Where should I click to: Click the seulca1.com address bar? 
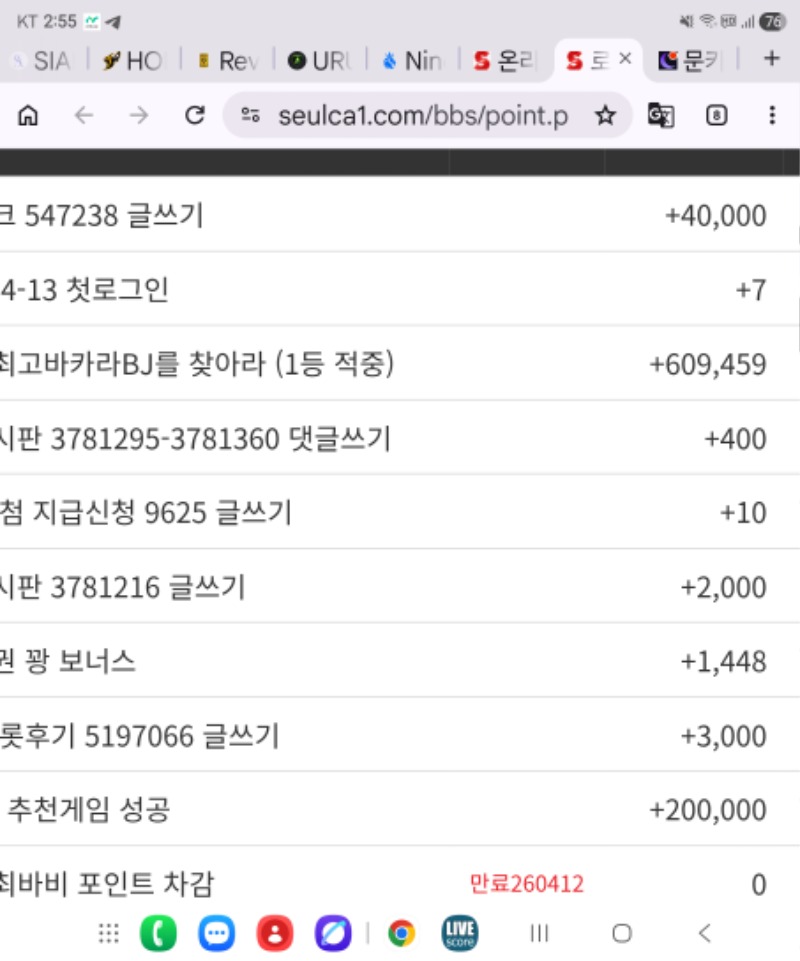coord(422,116)
